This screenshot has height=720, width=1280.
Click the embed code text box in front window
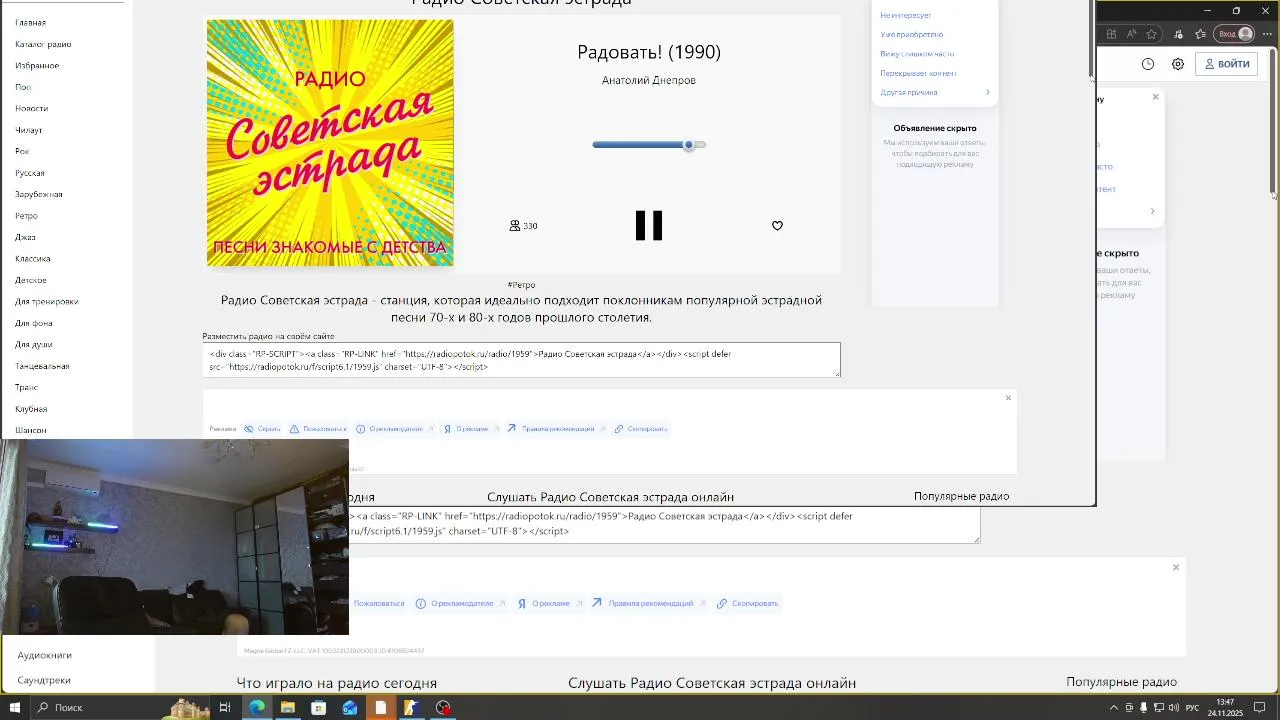[x=521, y=360]
